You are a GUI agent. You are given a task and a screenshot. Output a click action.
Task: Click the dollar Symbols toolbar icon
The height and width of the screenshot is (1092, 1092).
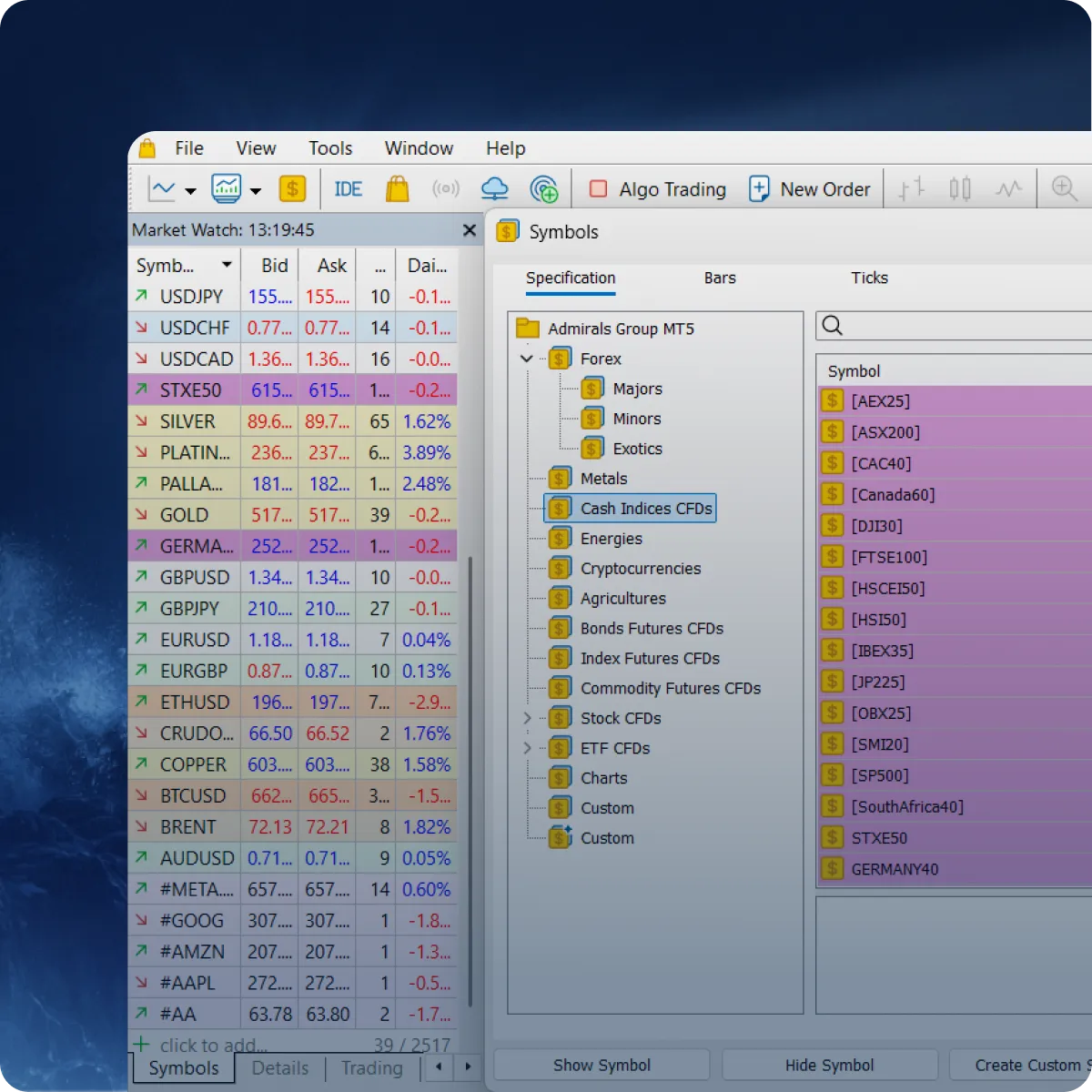tap(292, 189)
